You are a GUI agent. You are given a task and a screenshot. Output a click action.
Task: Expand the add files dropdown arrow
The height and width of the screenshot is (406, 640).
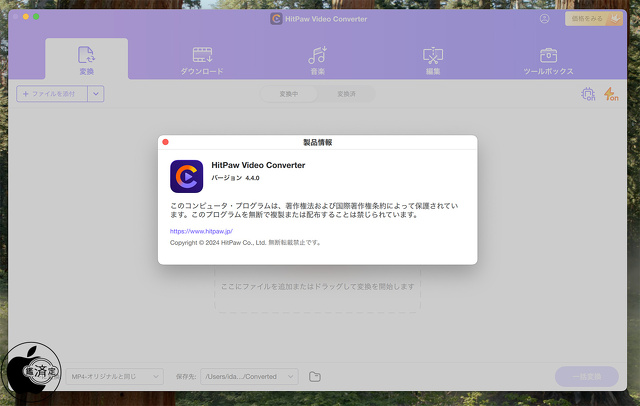pos(96,94)
